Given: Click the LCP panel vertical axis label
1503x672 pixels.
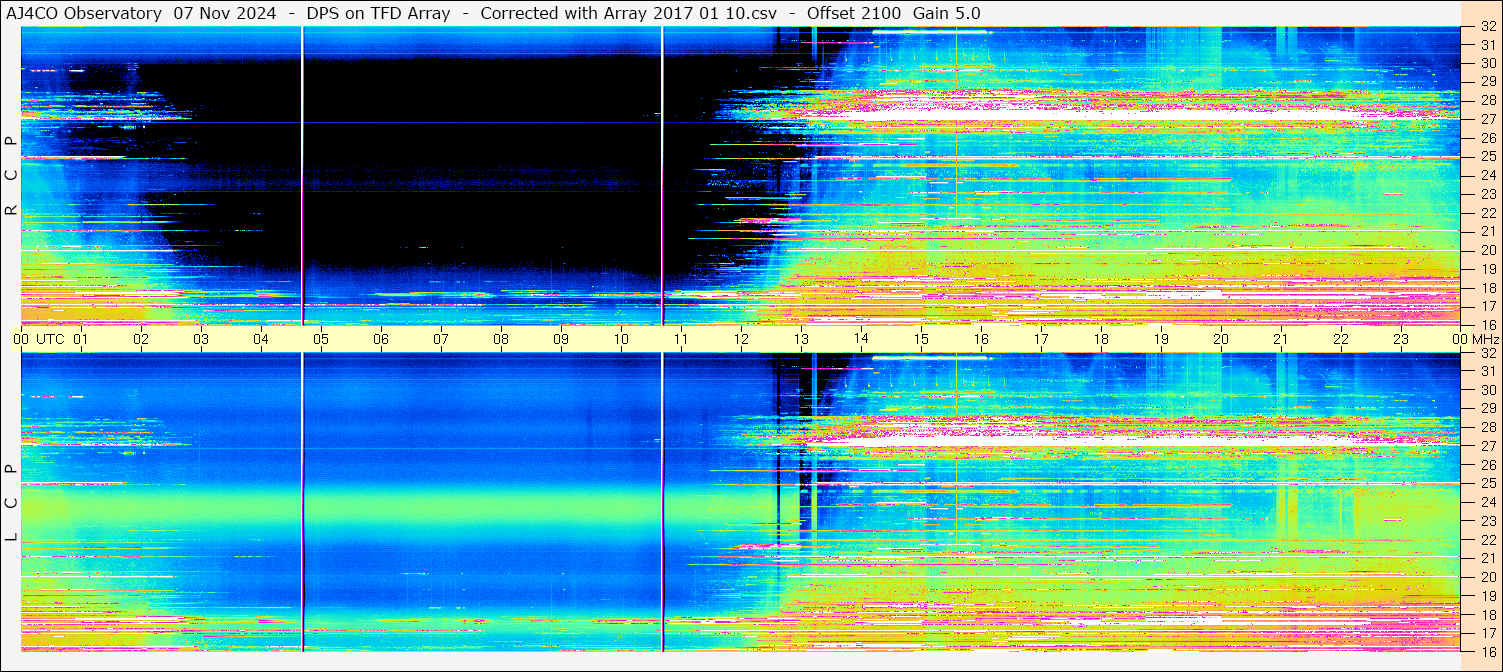Looking at the screenshot, I should 11,503.
